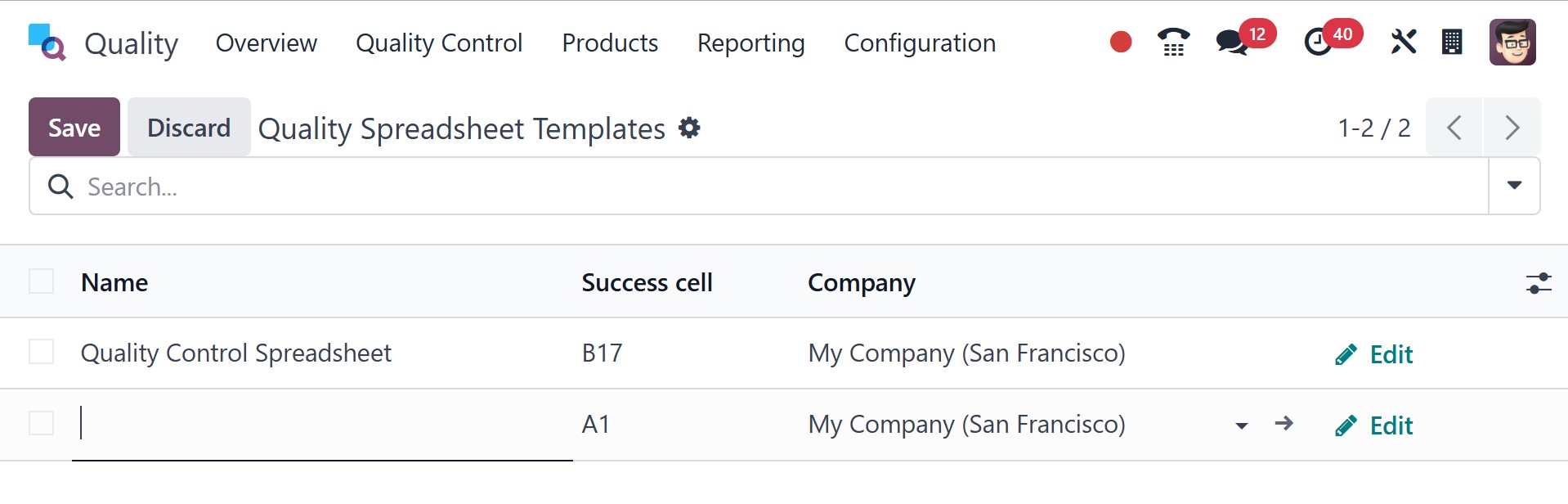Screen dimensions: 1568x504
Task: Check the Quality Control Spreadsheet row checkbox
Action: [x=42, y=352]
